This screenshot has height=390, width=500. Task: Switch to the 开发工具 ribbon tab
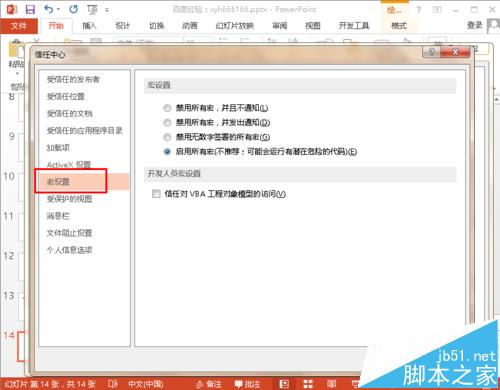[354, 26]
